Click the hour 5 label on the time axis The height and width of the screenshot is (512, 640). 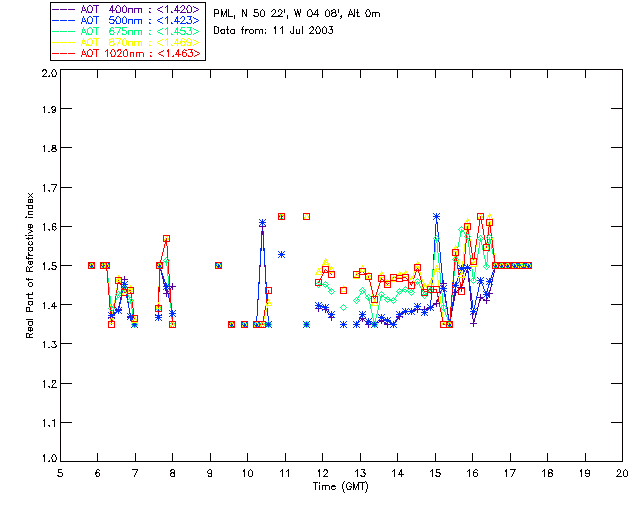click(x=60, y=473)
